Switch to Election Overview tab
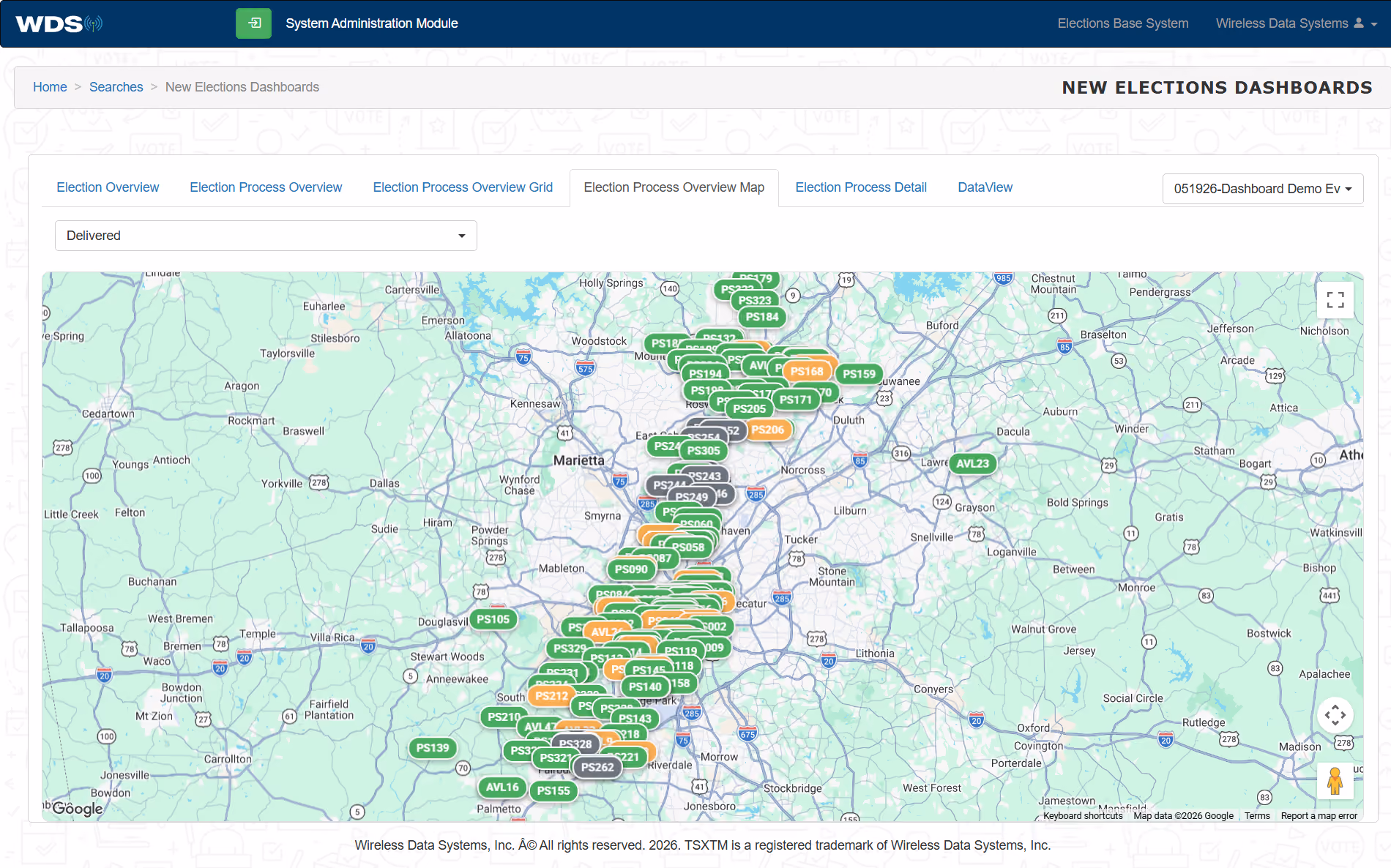This screenshot has width=1391, height=868. pos(108,187)
